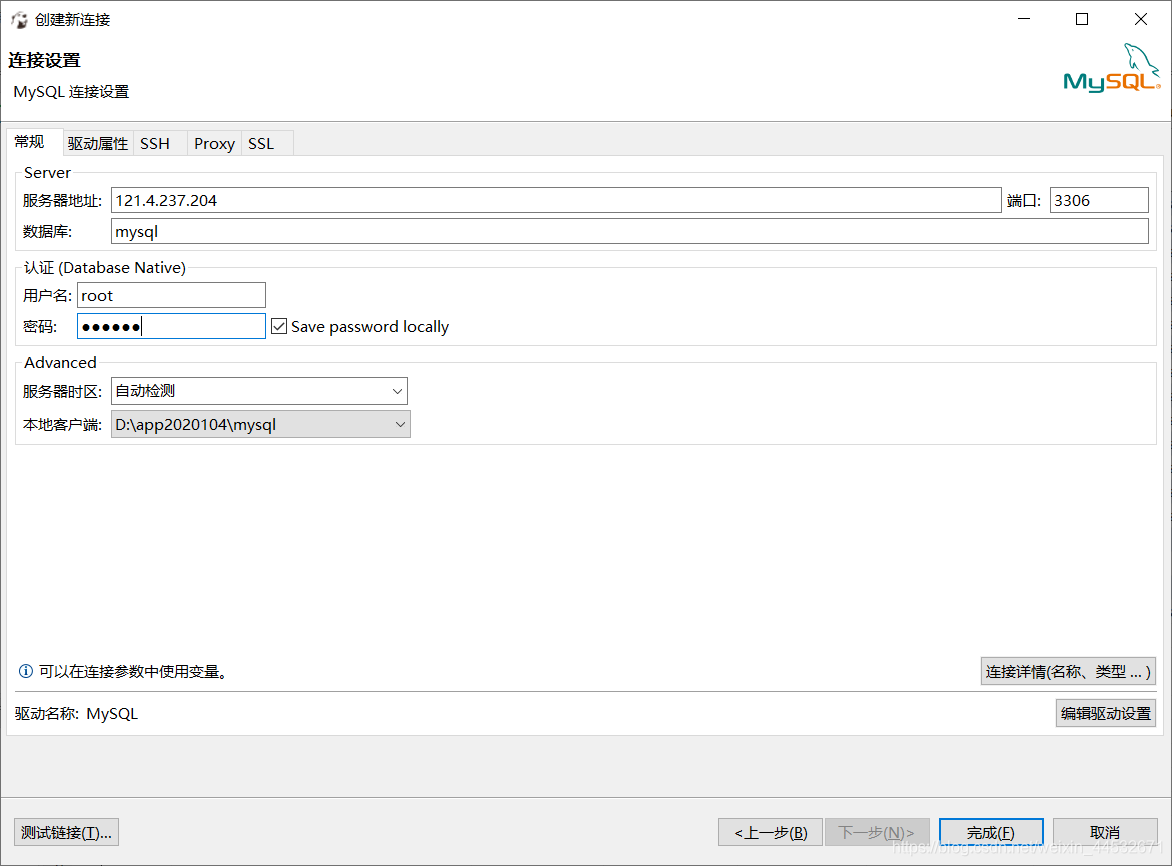Click the 可以在连接参数中使用变量 hint text
Viewport: 1172px width, 866px height.
(x=133, y=672)
